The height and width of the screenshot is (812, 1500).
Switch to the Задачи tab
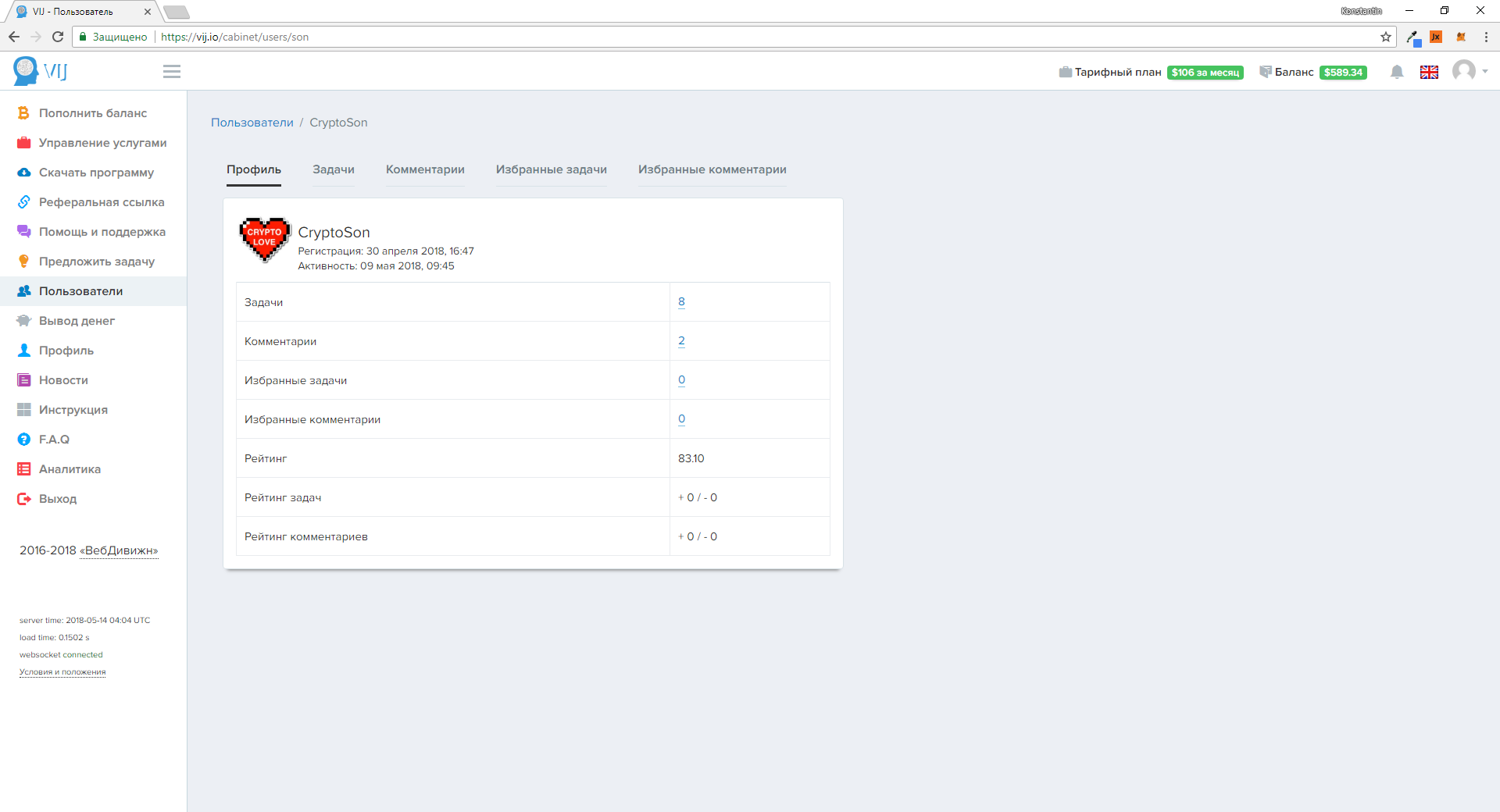[x=334, y=169]
